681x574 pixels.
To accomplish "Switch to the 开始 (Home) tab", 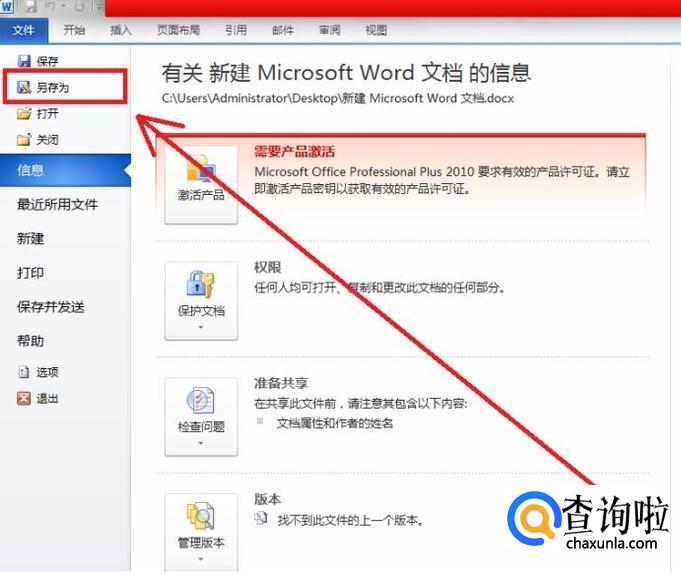I will point(74,30).
